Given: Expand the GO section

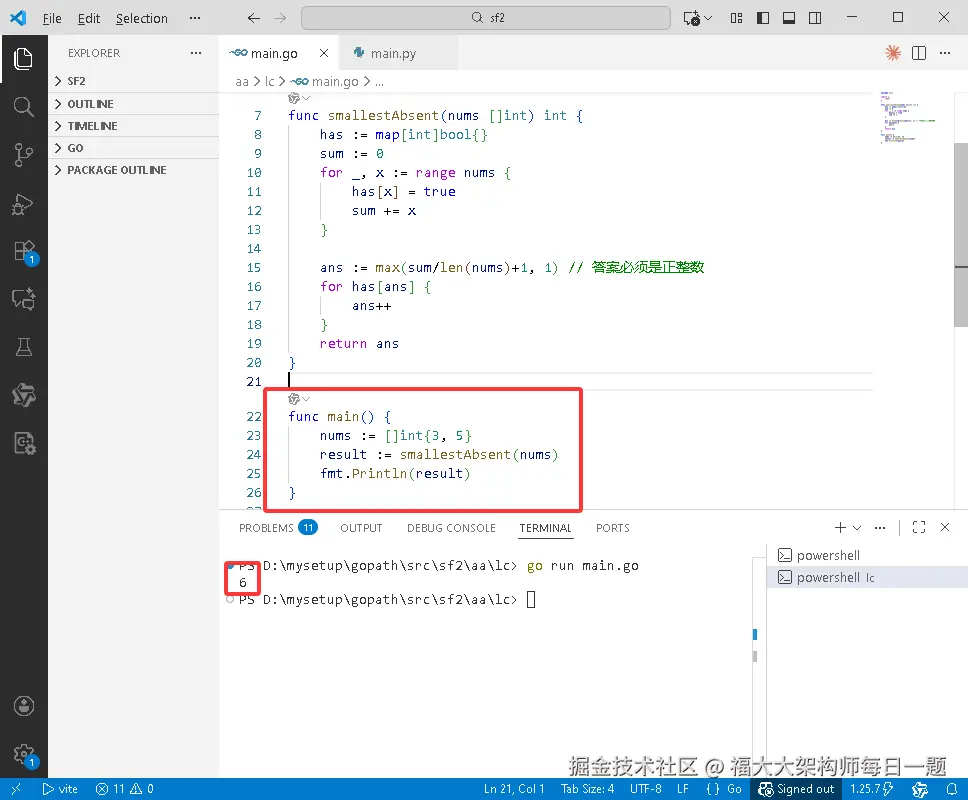Looking at the screenshot, I should coord(133,148).
